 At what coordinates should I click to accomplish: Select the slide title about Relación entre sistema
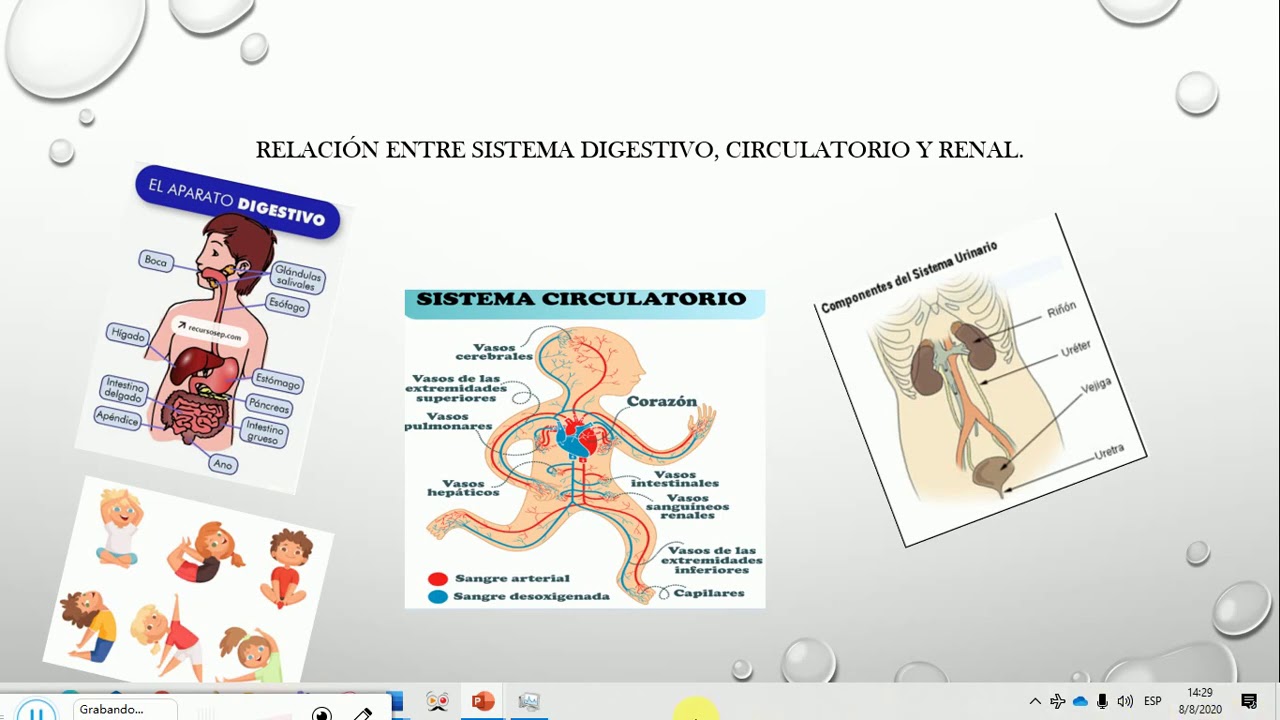click(x=640, y=151)
